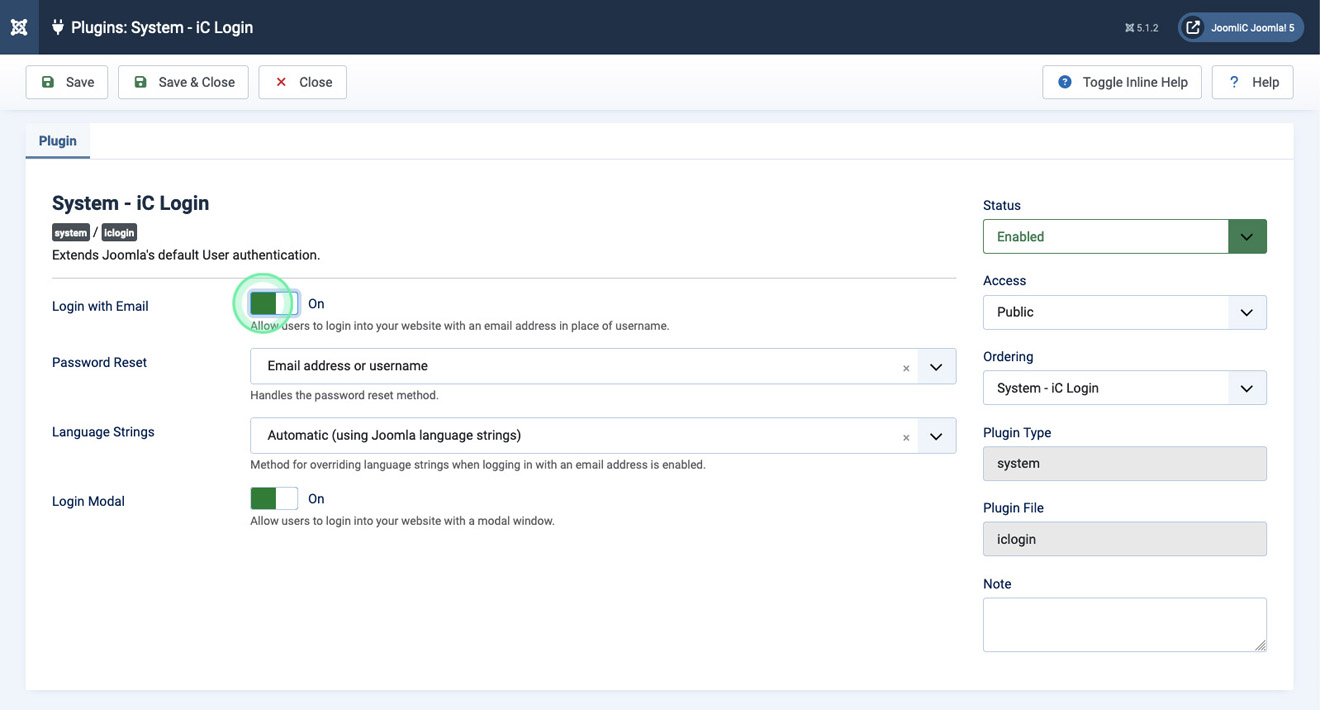Expand Language Strings dropdown arrow
Screen dimensions: 1320x710
[936, 436]
